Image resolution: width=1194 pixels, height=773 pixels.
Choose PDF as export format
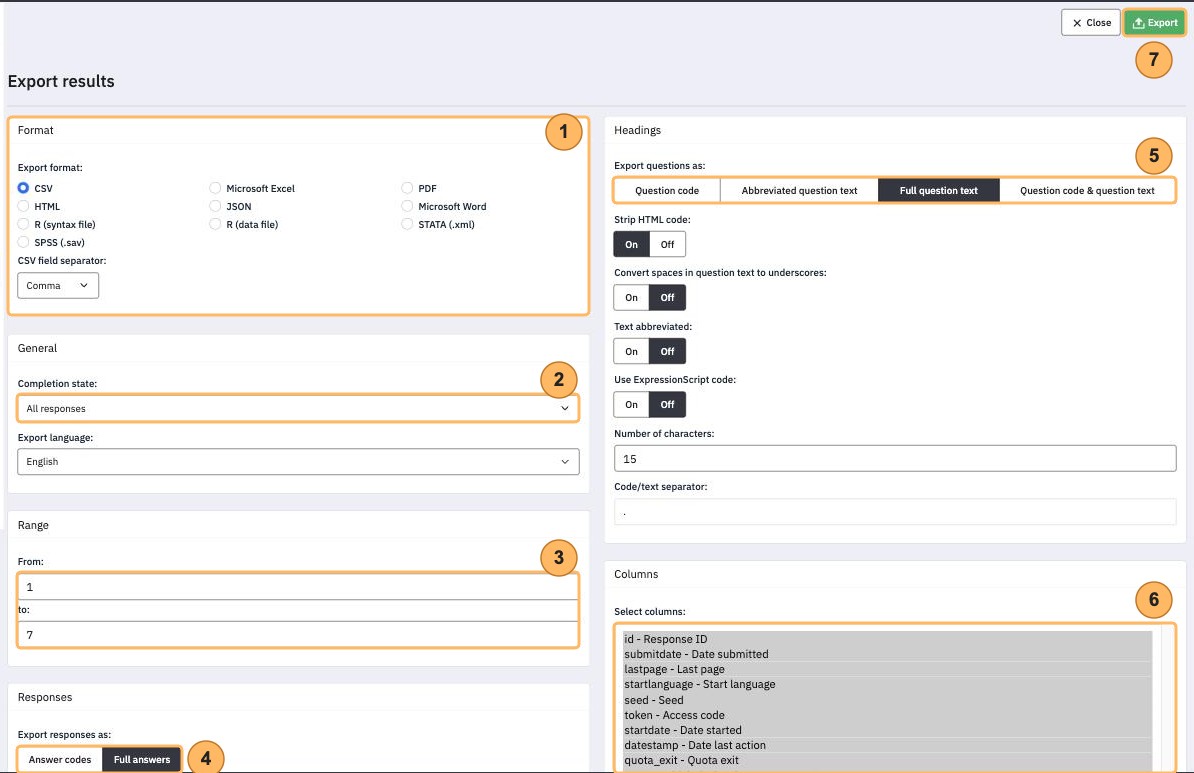point(407,188)
